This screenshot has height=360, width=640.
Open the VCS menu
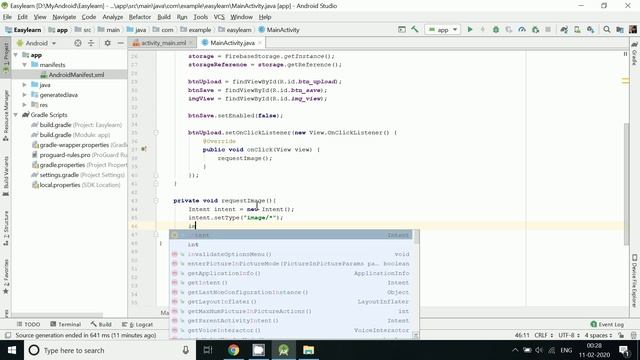(219, 17)
